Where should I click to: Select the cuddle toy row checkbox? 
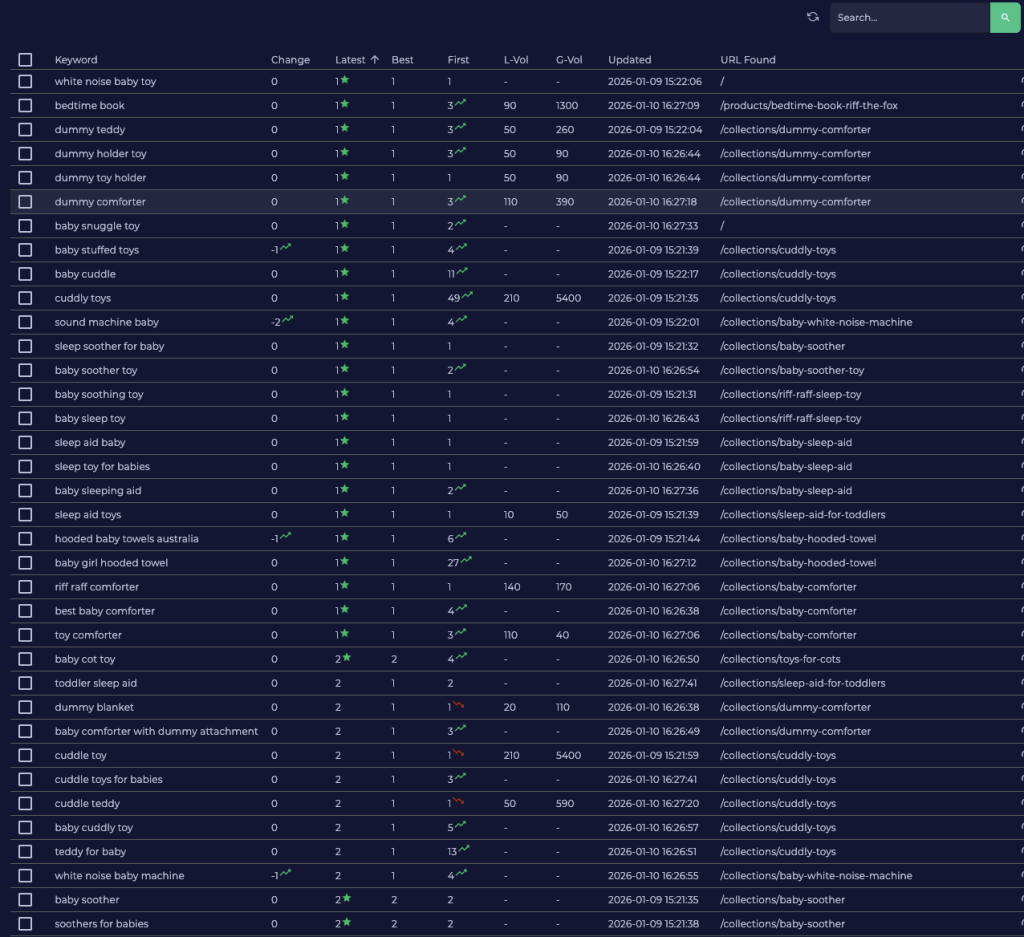coord(25,756)
